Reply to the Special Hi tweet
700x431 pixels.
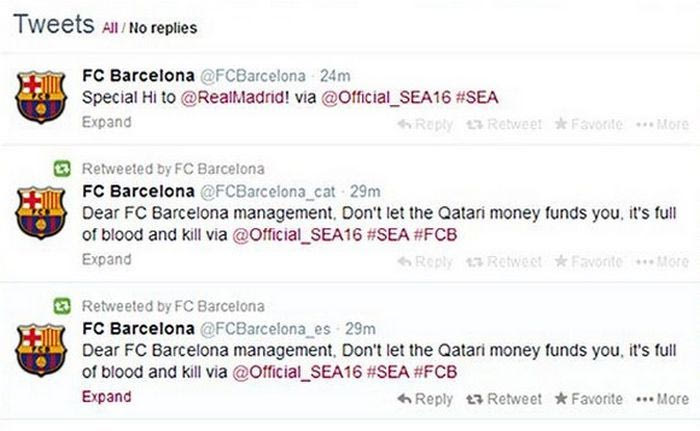425,124
